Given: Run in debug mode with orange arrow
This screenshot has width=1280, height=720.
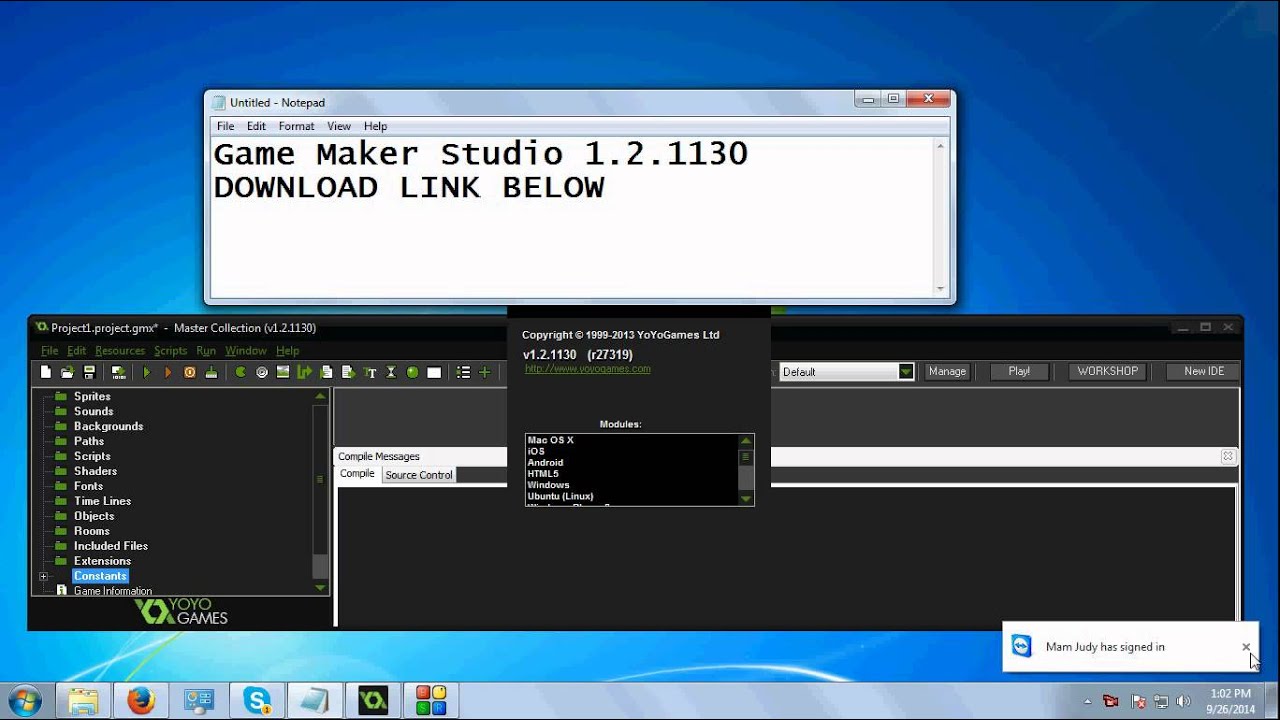Looking at the screenshot, I should tap(168, 372).
